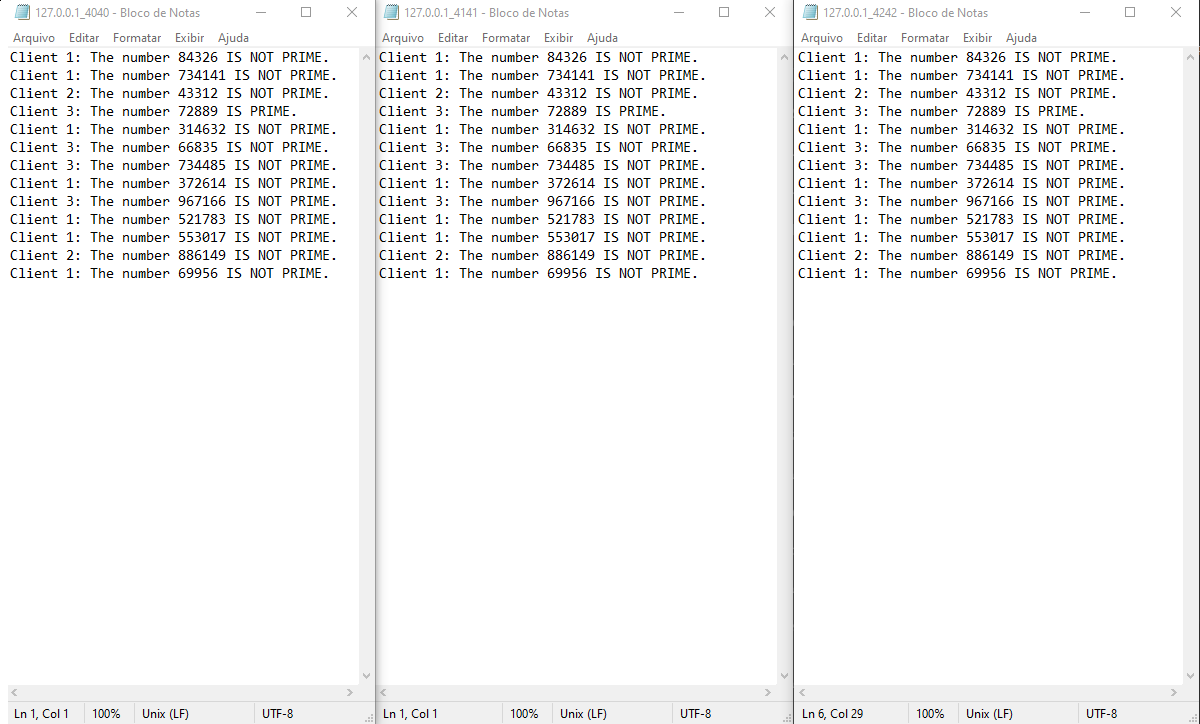This screenshot has height=724, width=1200.
Task: Minimize the 127.0.0.1_4242 Notepad window
Action: pos(1085,13)
